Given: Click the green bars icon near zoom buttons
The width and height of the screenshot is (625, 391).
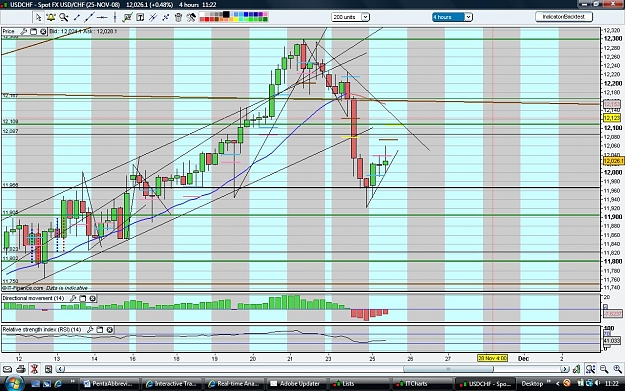Looking at the screenshot, I should 576,369.
